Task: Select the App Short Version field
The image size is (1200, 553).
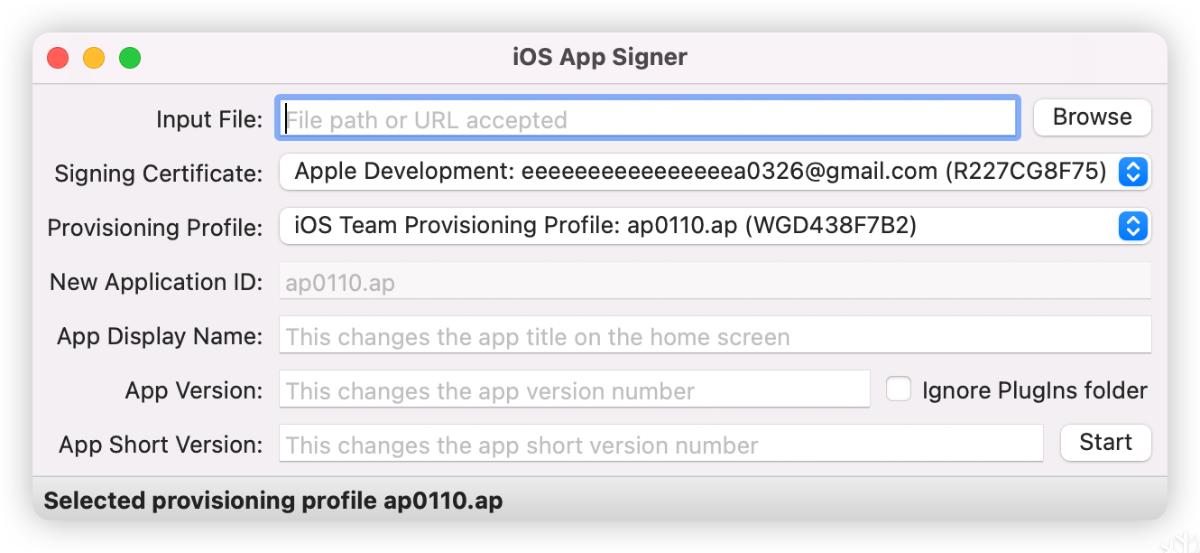Action: point(661,444)
